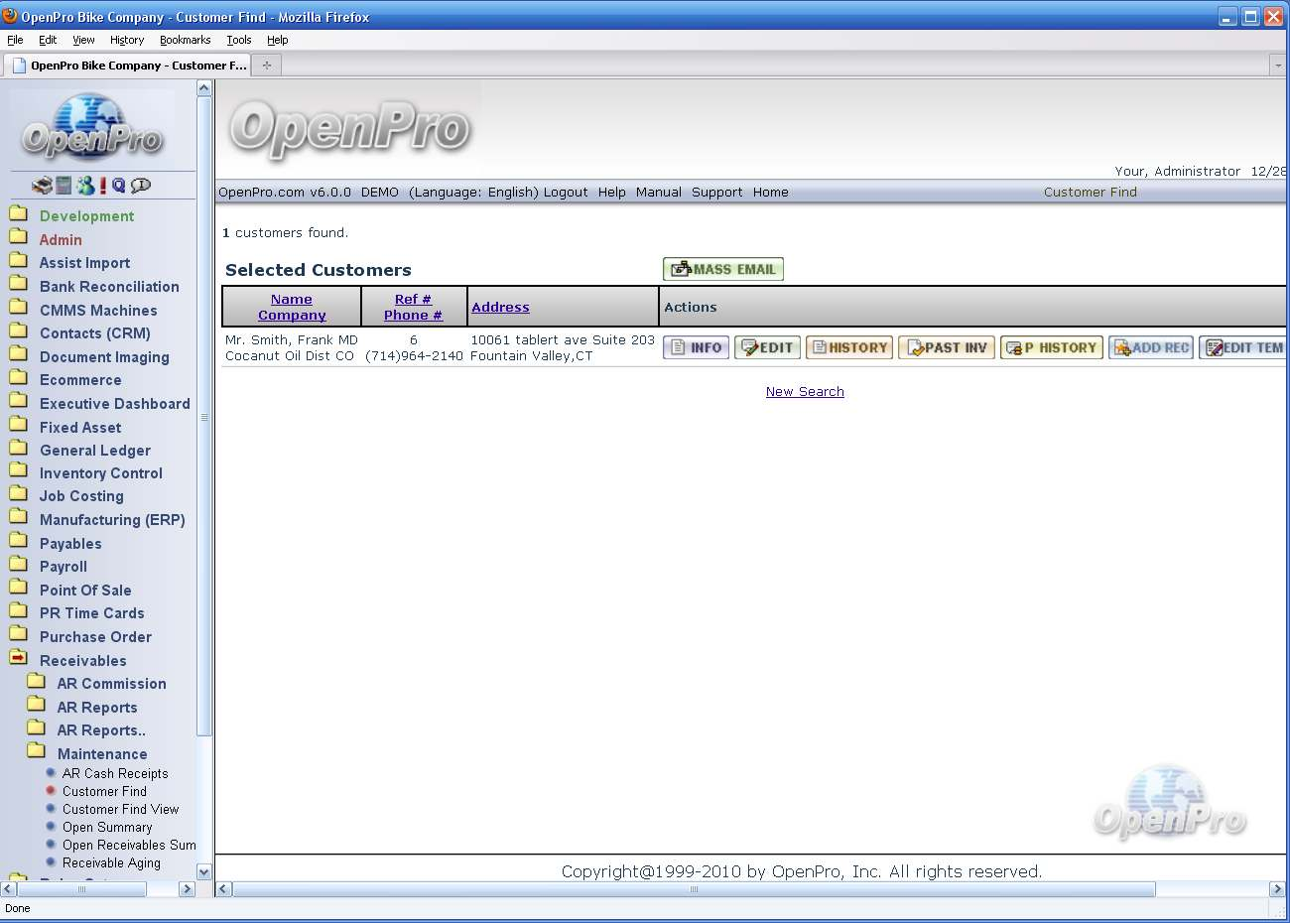Viewport: 1290px width, 924px height.
Task: Click the EDIT action button
Action: pos(767,348)
